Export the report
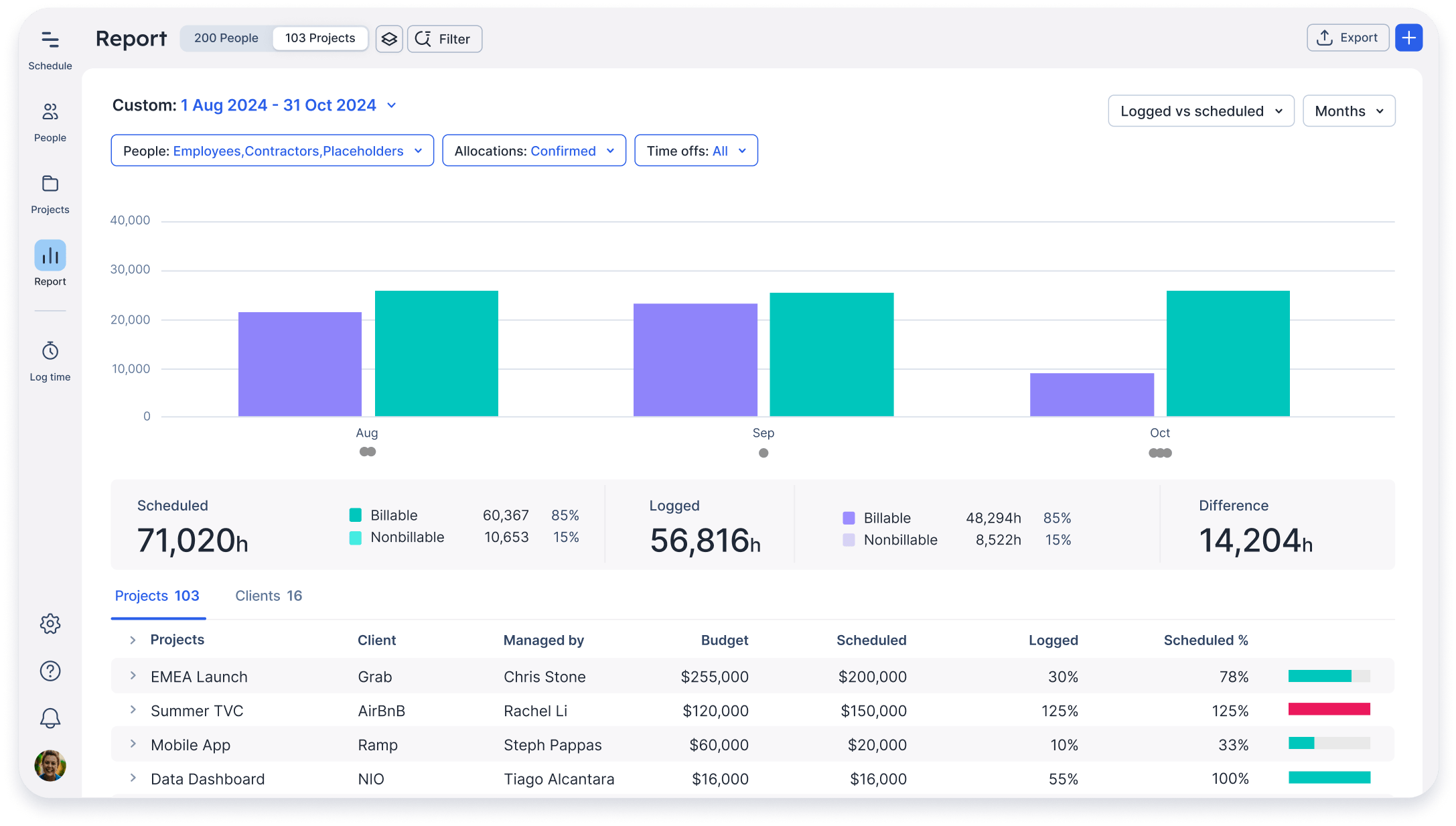The height and width of the screenshot is (826, 1456). click(x=1348, y=38)
